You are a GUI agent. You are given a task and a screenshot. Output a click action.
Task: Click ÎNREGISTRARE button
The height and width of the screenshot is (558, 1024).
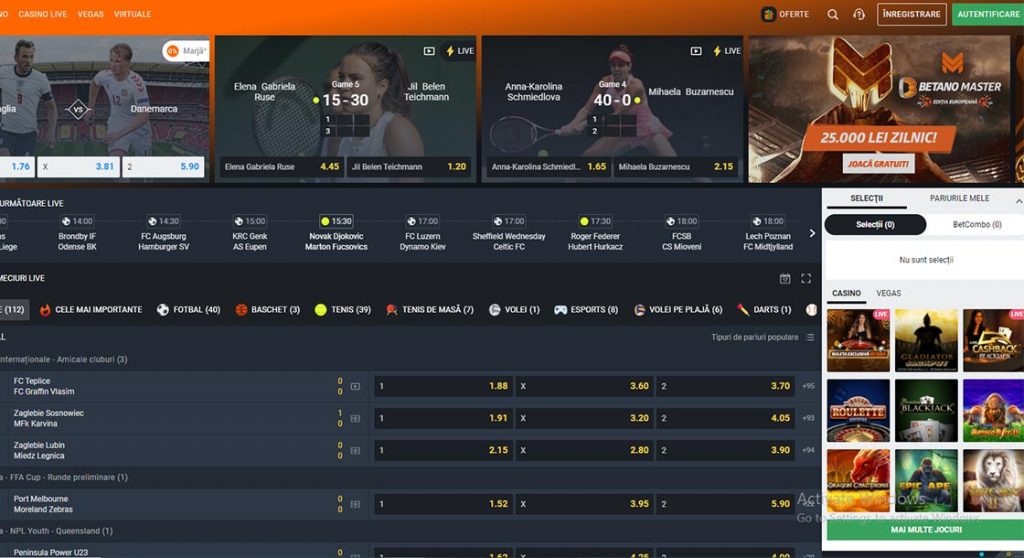click(x=912, y=14)
